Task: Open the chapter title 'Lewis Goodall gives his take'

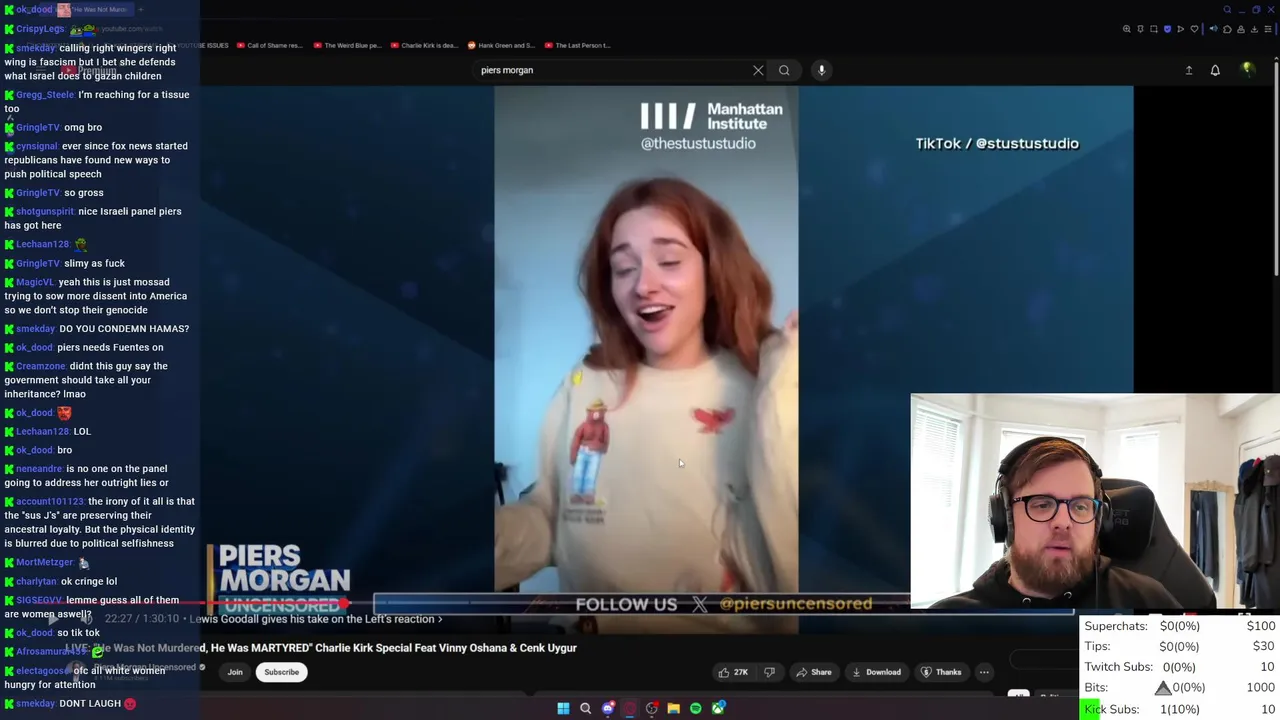Action: tap(315, 619)
